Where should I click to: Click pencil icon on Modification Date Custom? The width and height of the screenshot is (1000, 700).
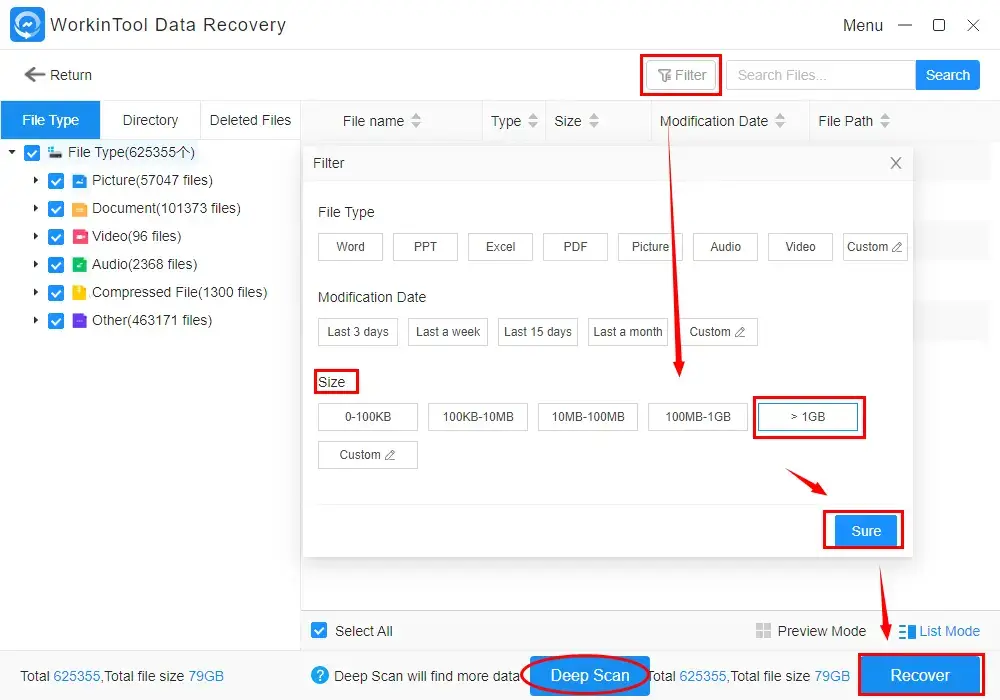tap(740, 332)
